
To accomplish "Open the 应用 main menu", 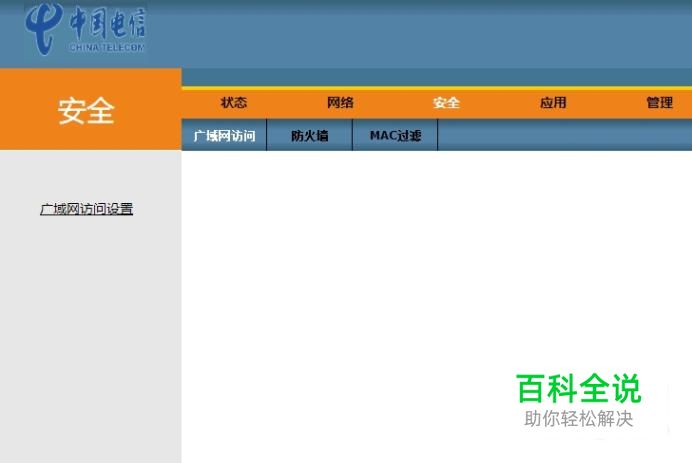I will tap(553, 103).
